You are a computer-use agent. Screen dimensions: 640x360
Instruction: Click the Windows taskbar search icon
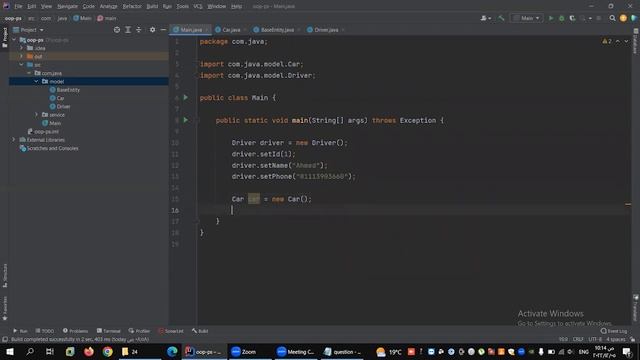(30, 351)
